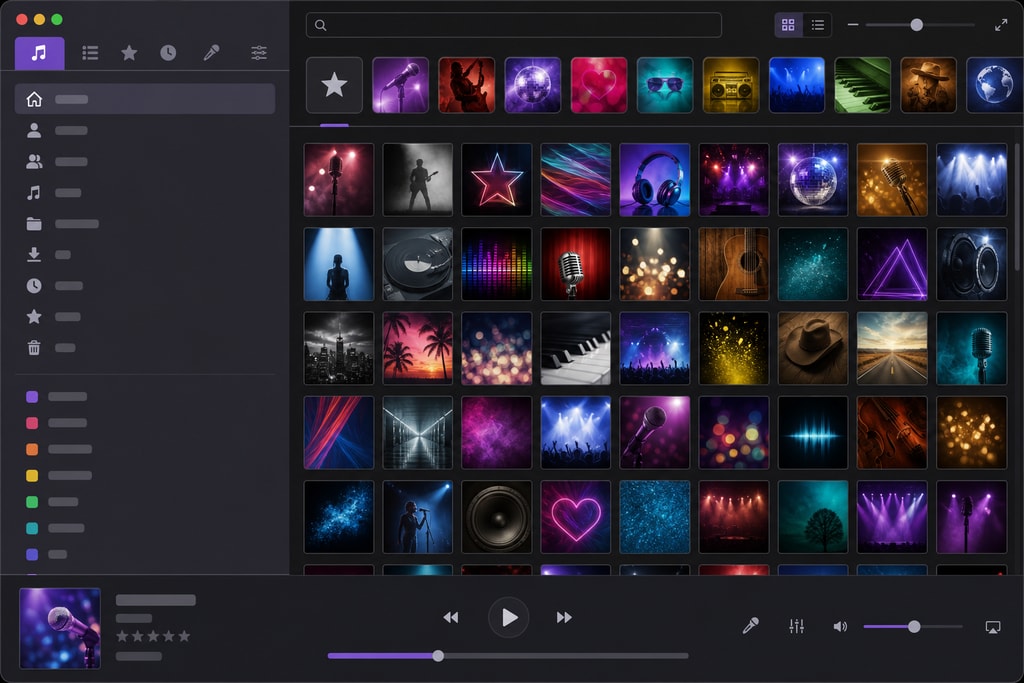Select the orange color tag
Viewport: 1024px width, 683px height.
tap(32, 449)
